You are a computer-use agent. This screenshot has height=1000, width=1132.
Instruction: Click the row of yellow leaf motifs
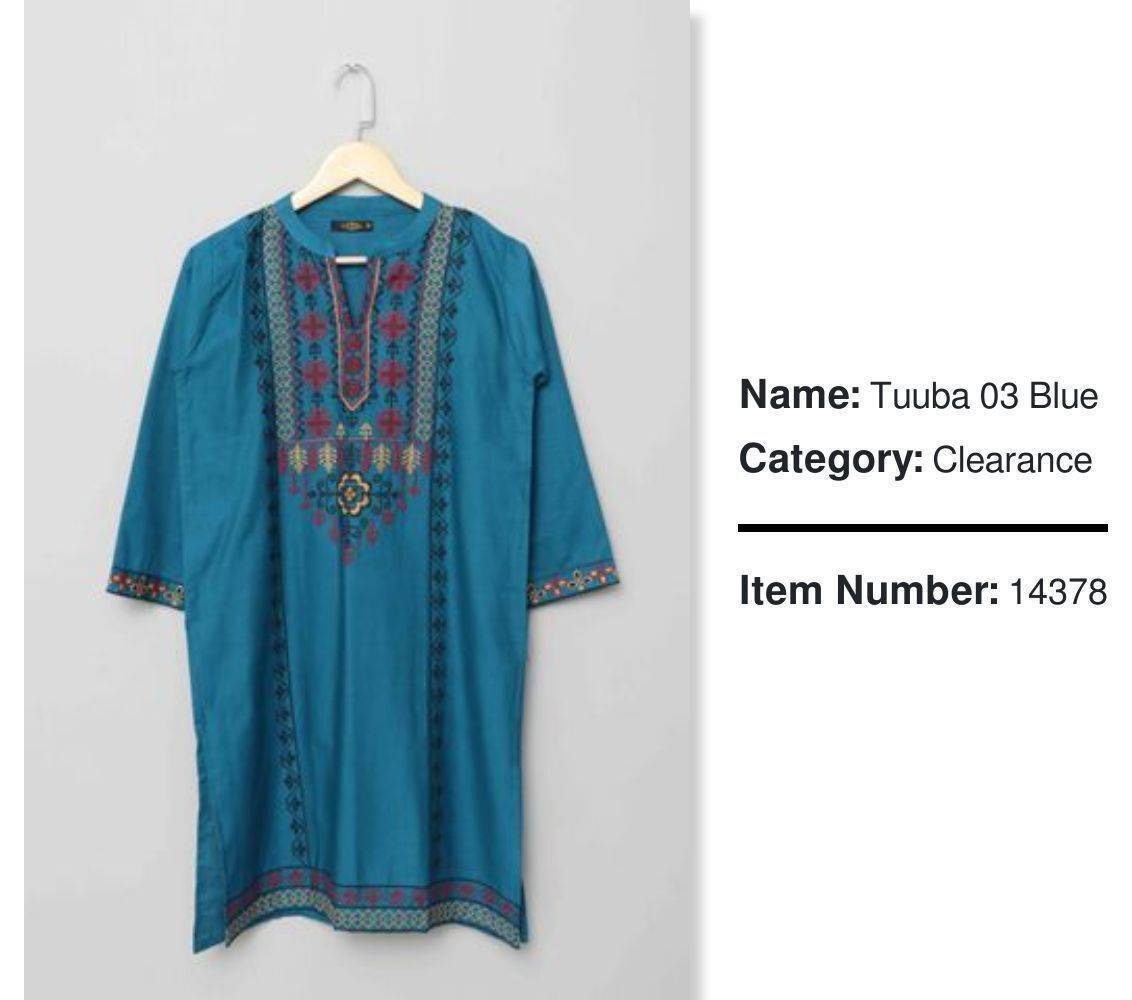354,456
